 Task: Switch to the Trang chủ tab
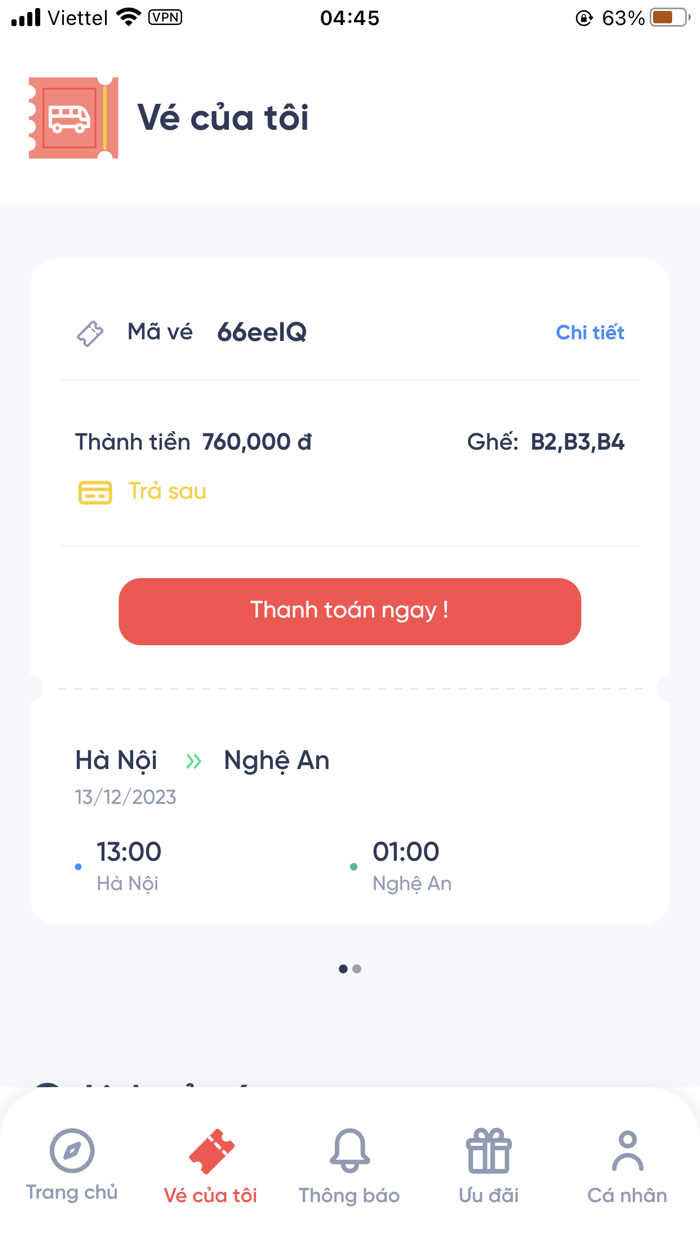(71, 1165)
